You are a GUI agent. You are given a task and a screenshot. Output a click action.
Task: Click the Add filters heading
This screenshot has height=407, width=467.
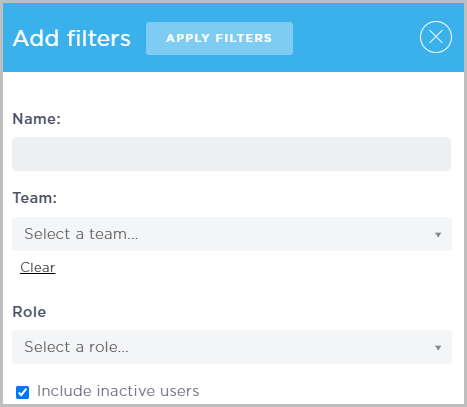tap(72, 38)
